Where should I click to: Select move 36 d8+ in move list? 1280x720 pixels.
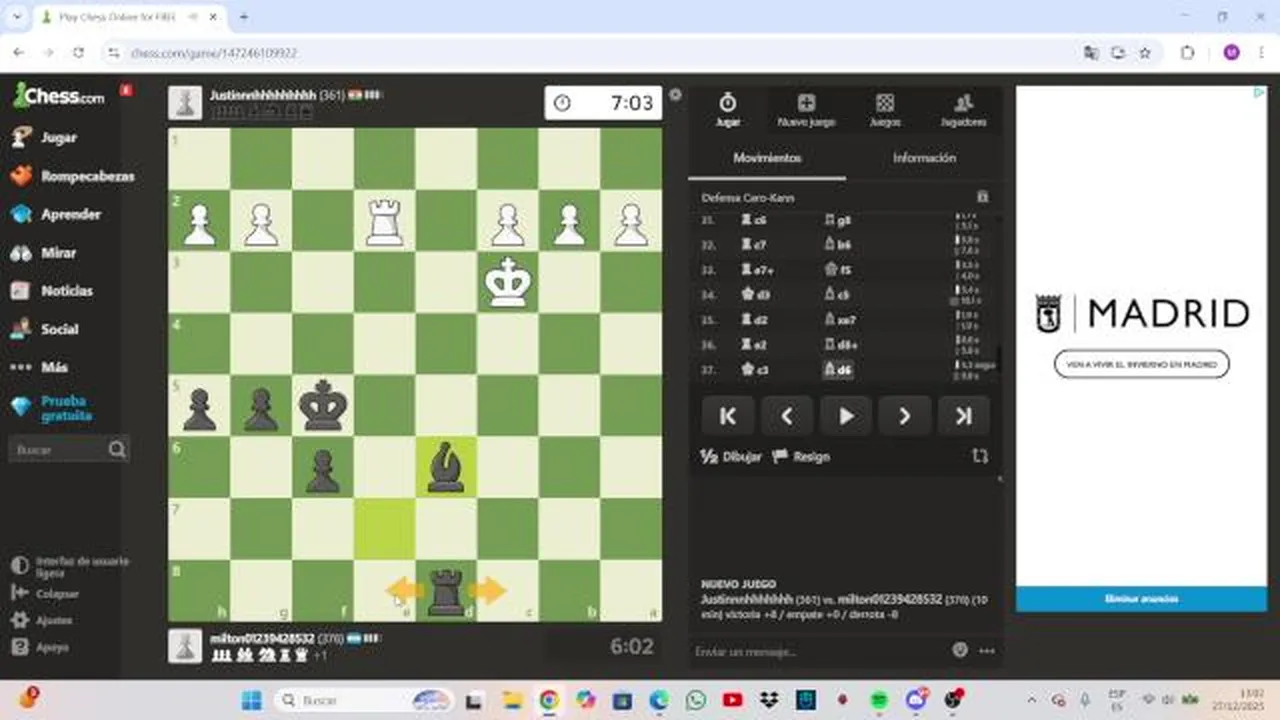839,345
